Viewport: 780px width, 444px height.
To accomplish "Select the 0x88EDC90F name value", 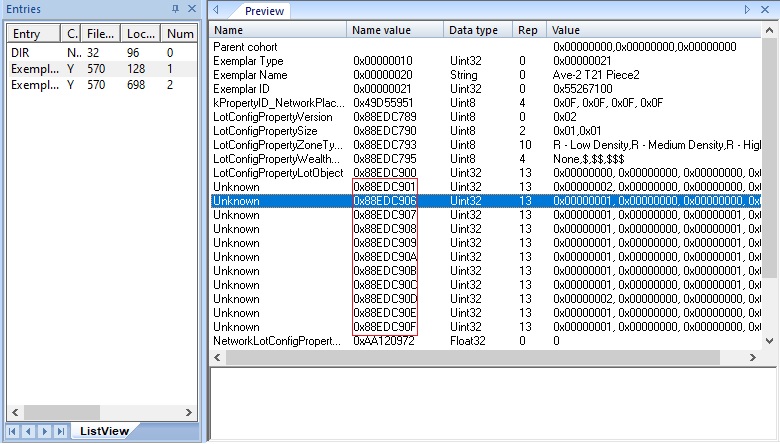I will point(385,327).
